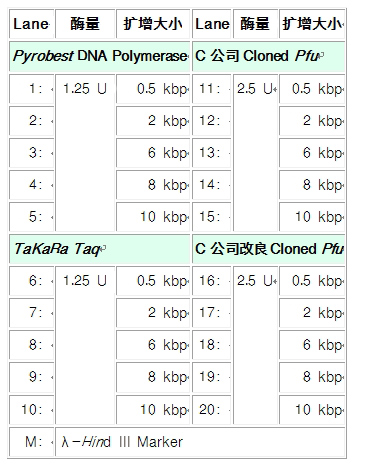Select the lane 11: cell
Viewport: 371px width, 465px height.
click(x=212, y=89)
